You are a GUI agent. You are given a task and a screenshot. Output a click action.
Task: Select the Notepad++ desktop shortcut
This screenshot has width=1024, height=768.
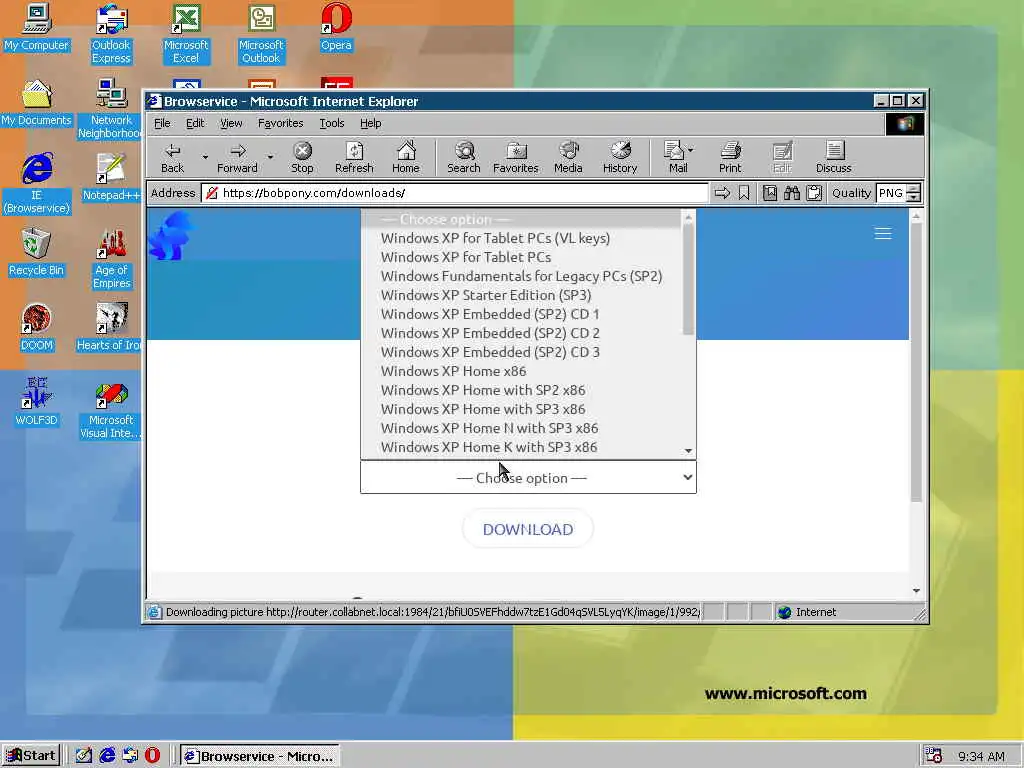pos(111,178)
